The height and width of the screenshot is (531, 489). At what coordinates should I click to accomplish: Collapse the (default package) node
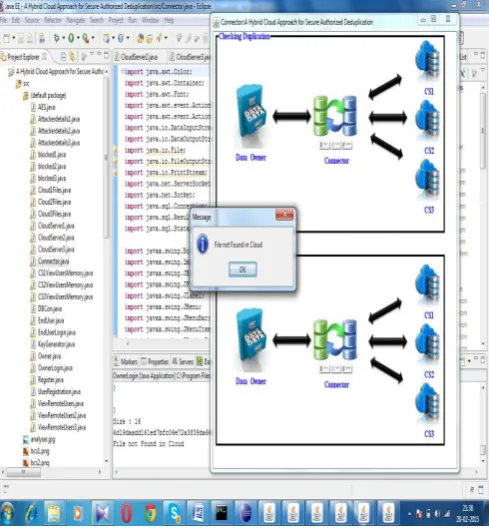[x=44, y=95]
